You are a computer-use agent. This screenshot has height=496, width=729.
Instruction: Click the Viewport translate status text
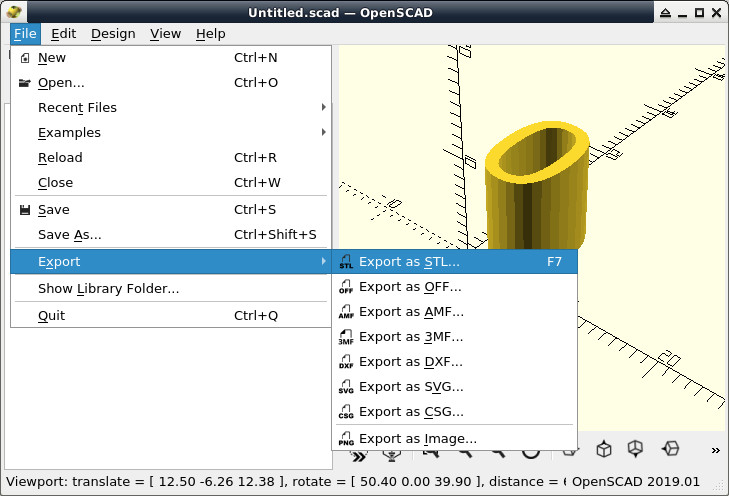pos(285,482)
